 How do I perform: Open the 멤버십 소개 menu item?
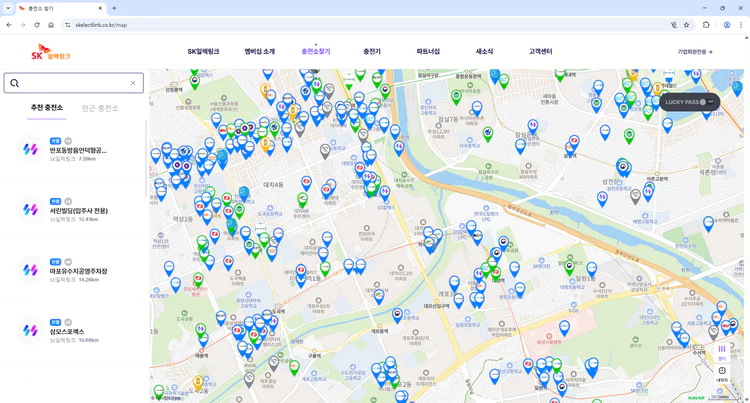coord(260,52)
